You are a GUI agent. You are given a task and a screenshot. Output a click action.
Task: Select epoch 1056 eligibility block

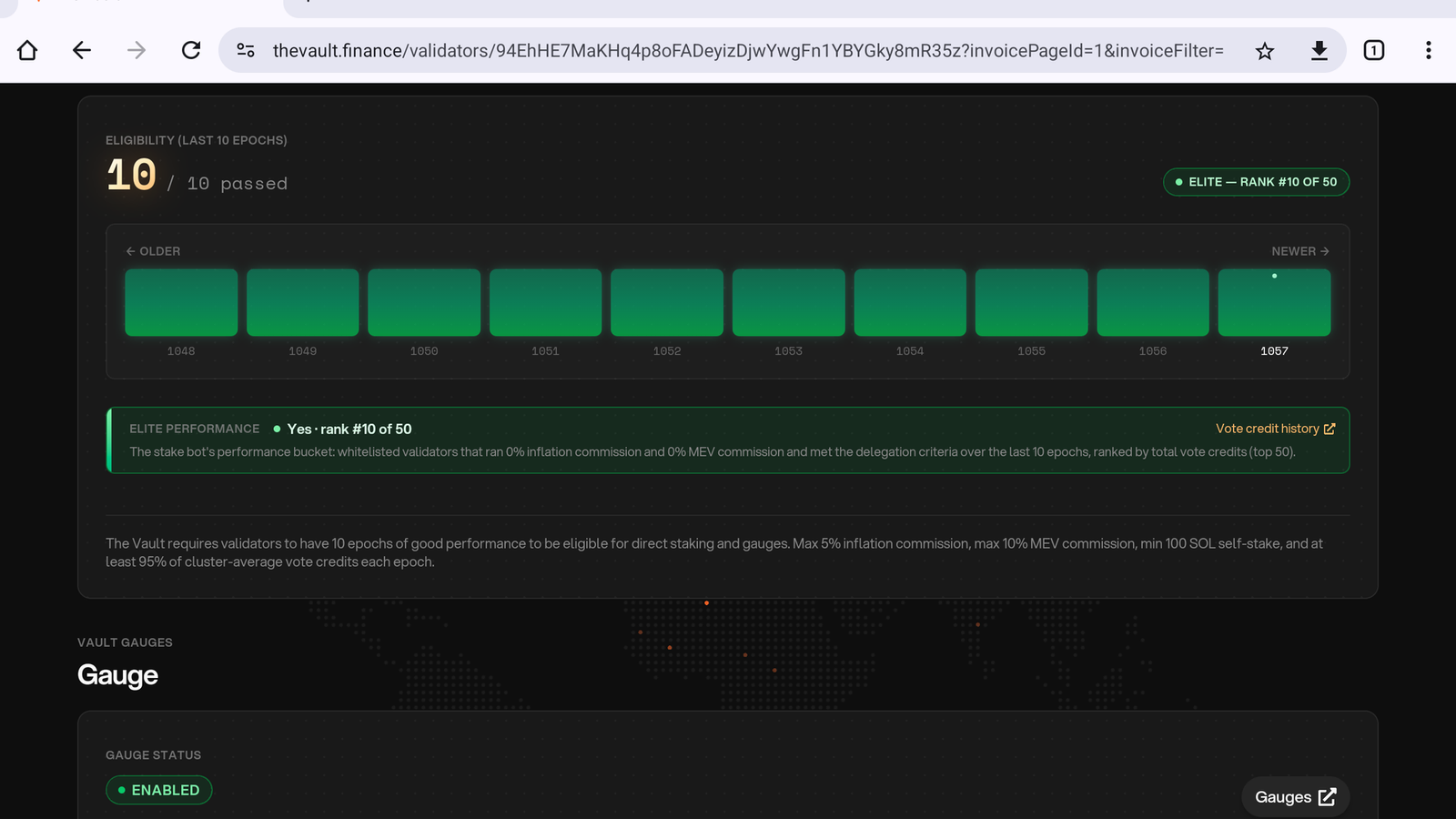pos(1153,302)
